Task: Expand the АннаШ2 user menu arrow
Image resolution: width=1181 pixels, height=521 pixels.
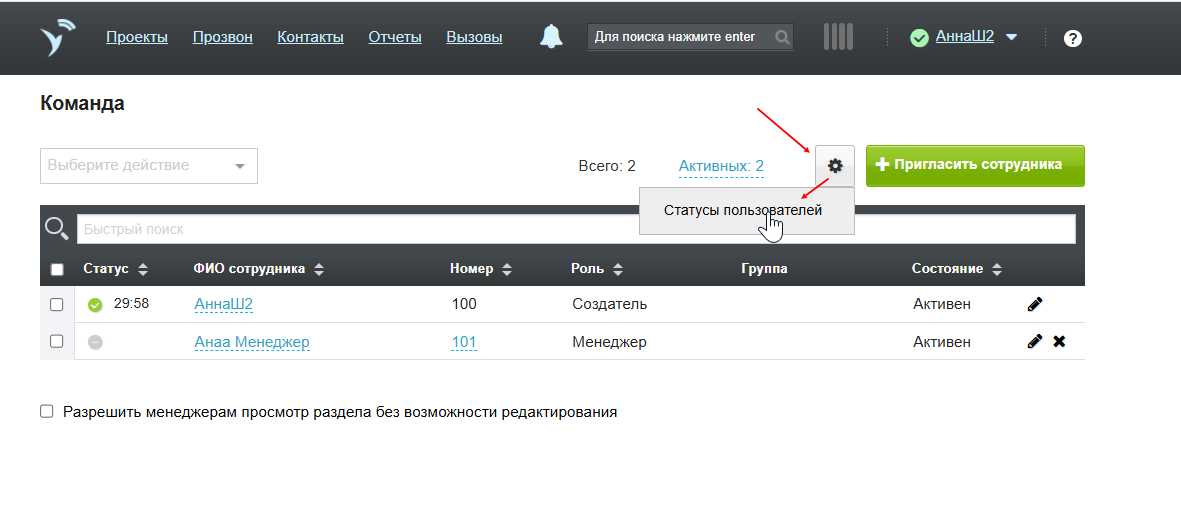Action: tap(1011, 38)
